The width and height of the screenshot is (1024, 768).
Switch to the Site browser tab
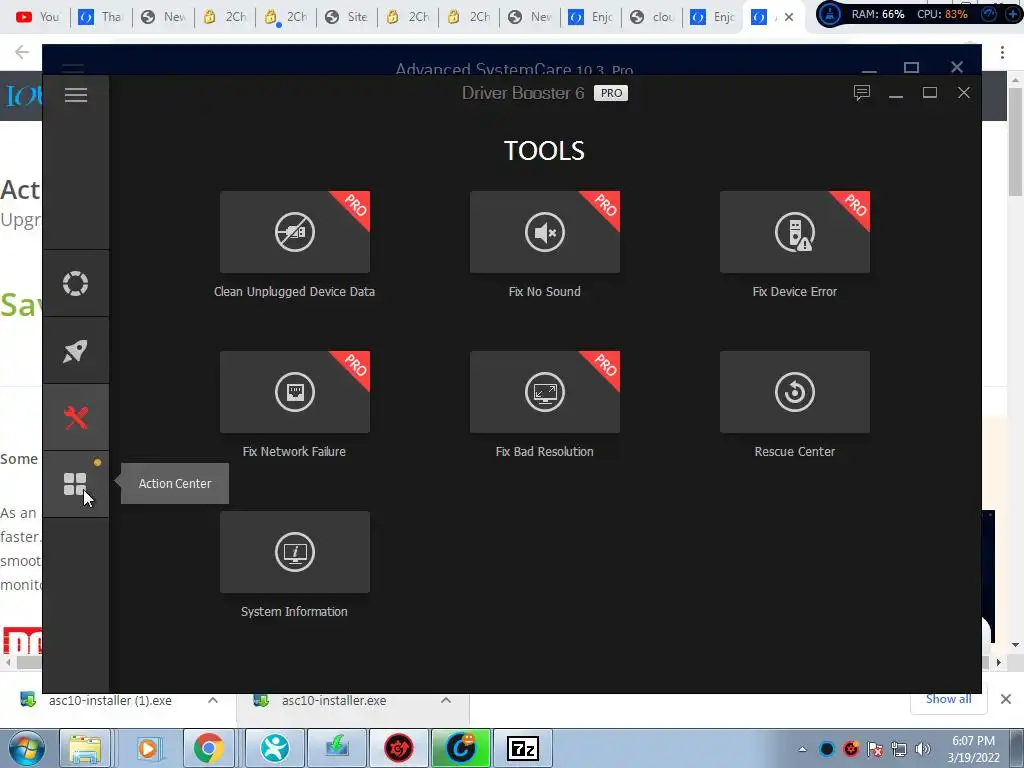pyautogui.click(x=346, y=17)
